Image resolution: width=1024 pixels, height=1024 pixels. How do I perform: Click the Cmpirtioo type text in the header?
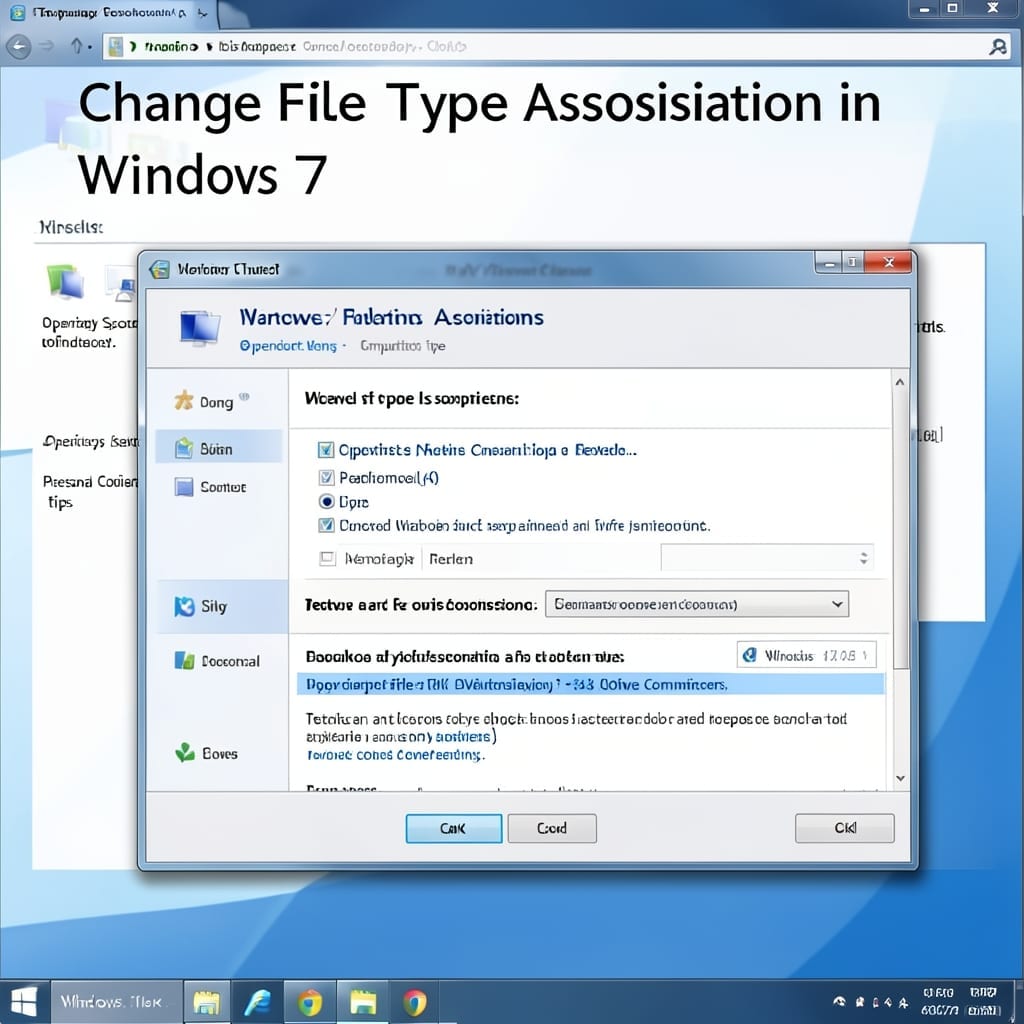403,345
